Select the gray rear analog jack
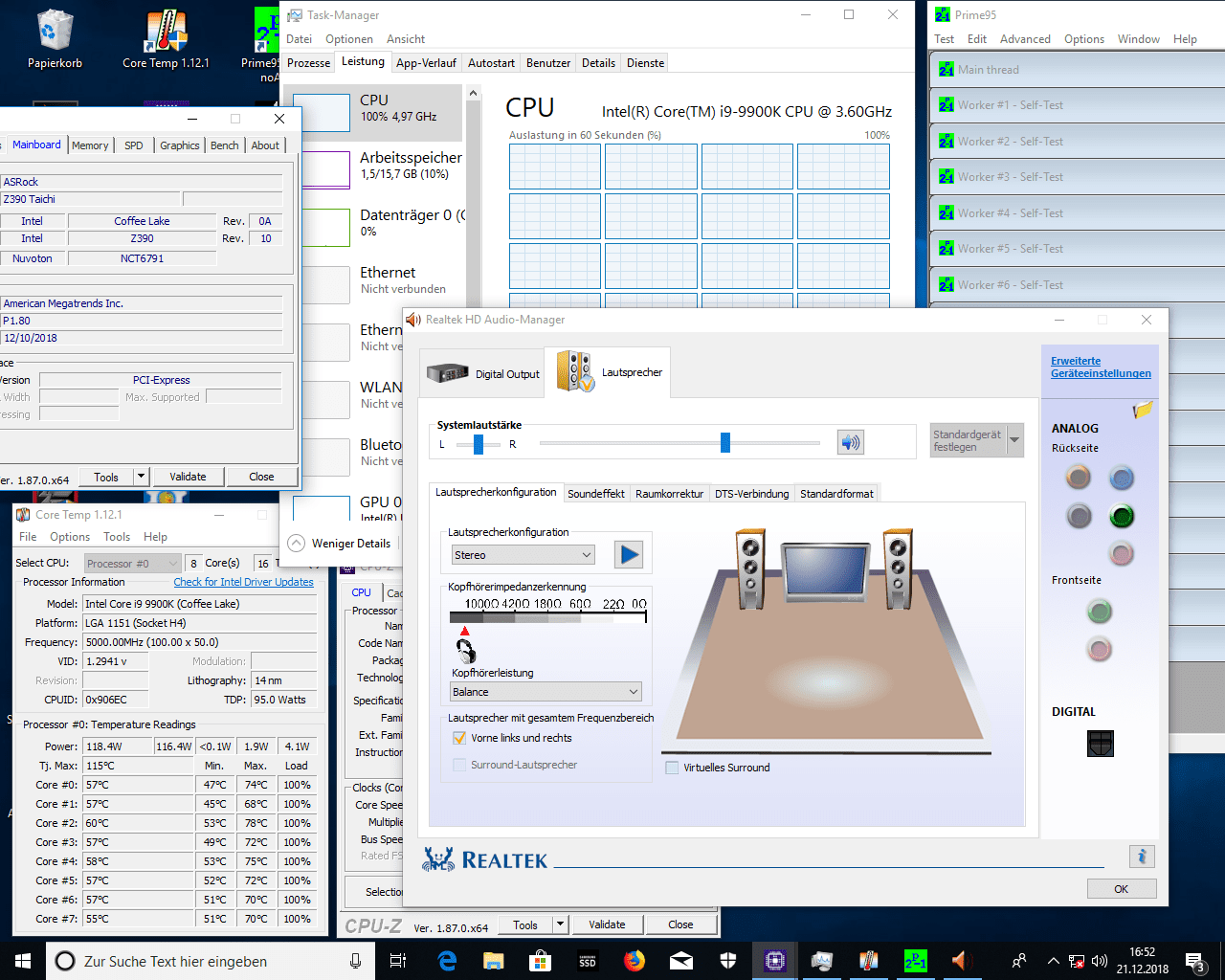Screen dimensions: 1225x980 point(1079,517)
